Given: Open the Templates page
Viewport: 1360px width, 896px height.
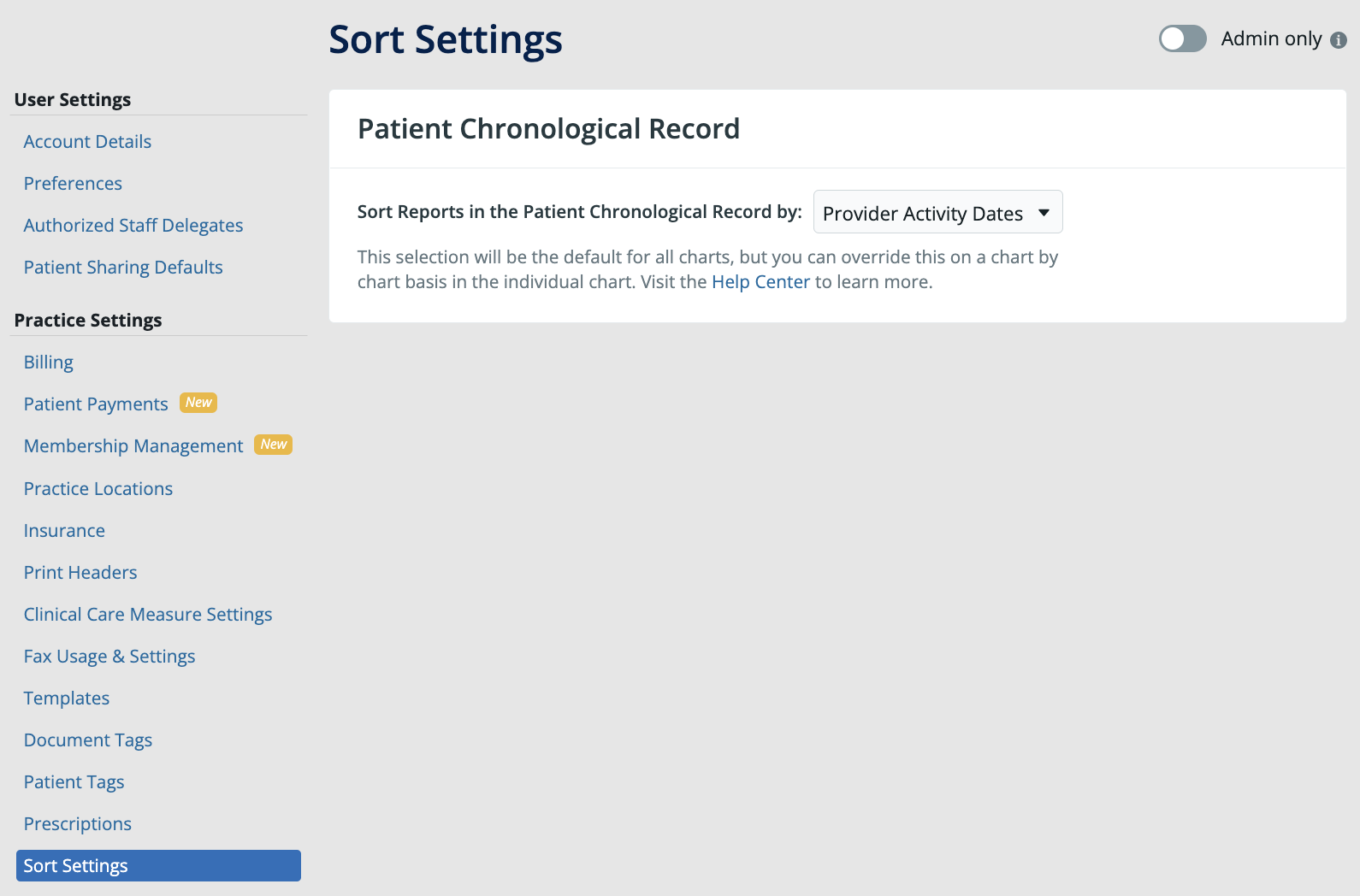Looking at the screenshot, I should 67,698.
